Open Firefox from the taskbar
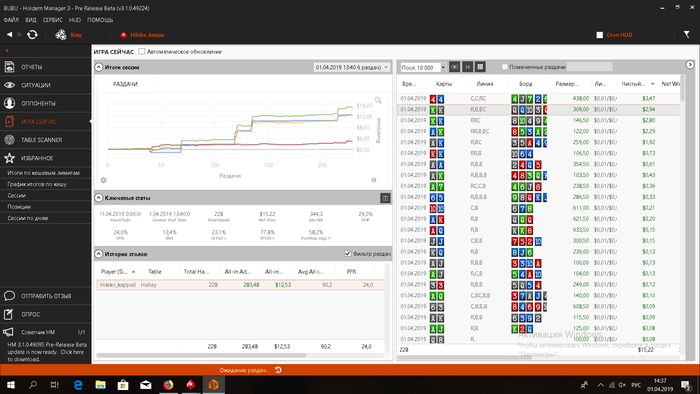This screenshot has width=700, height=394. [x=168, y=385]
